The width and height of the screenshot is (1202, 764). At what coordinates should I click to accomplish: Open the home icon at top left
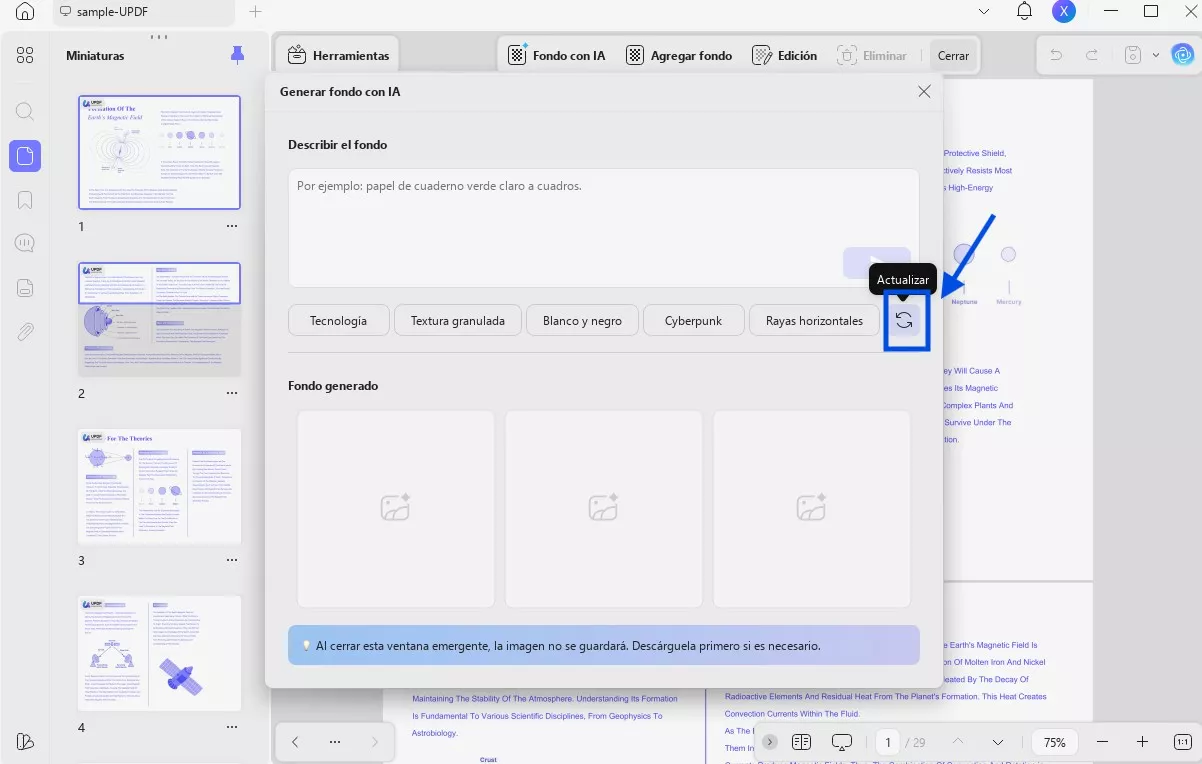point(25,12)
